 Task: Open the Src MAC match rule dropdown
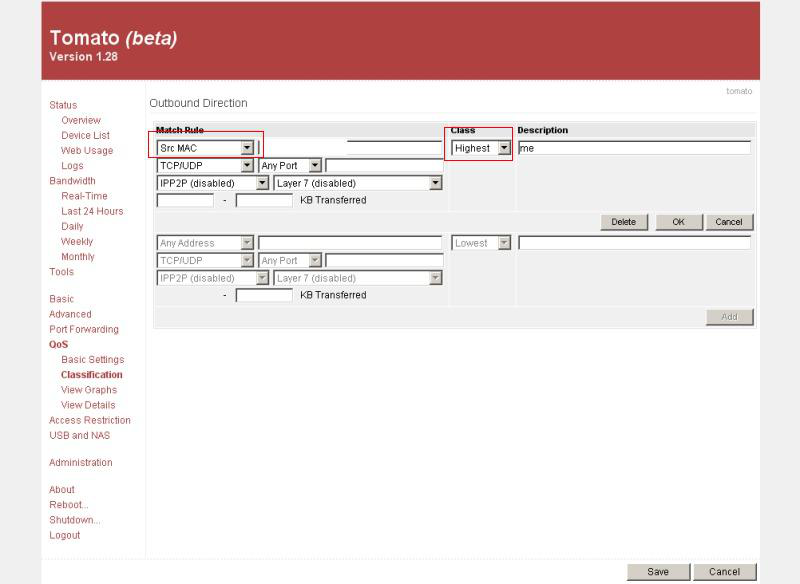(x=205, y=148)
